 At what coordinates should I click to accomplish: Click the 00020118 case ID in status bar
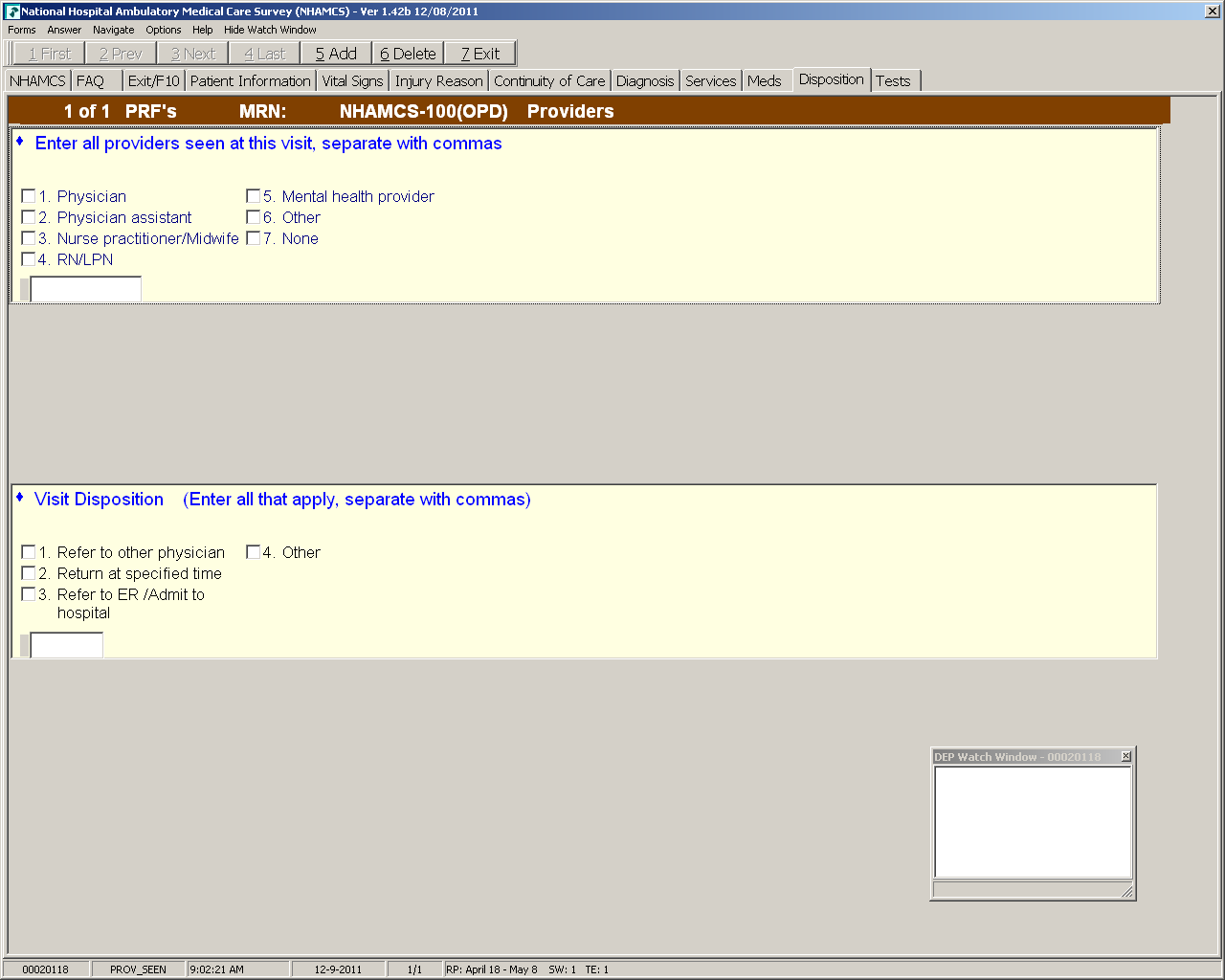[46, 969]
